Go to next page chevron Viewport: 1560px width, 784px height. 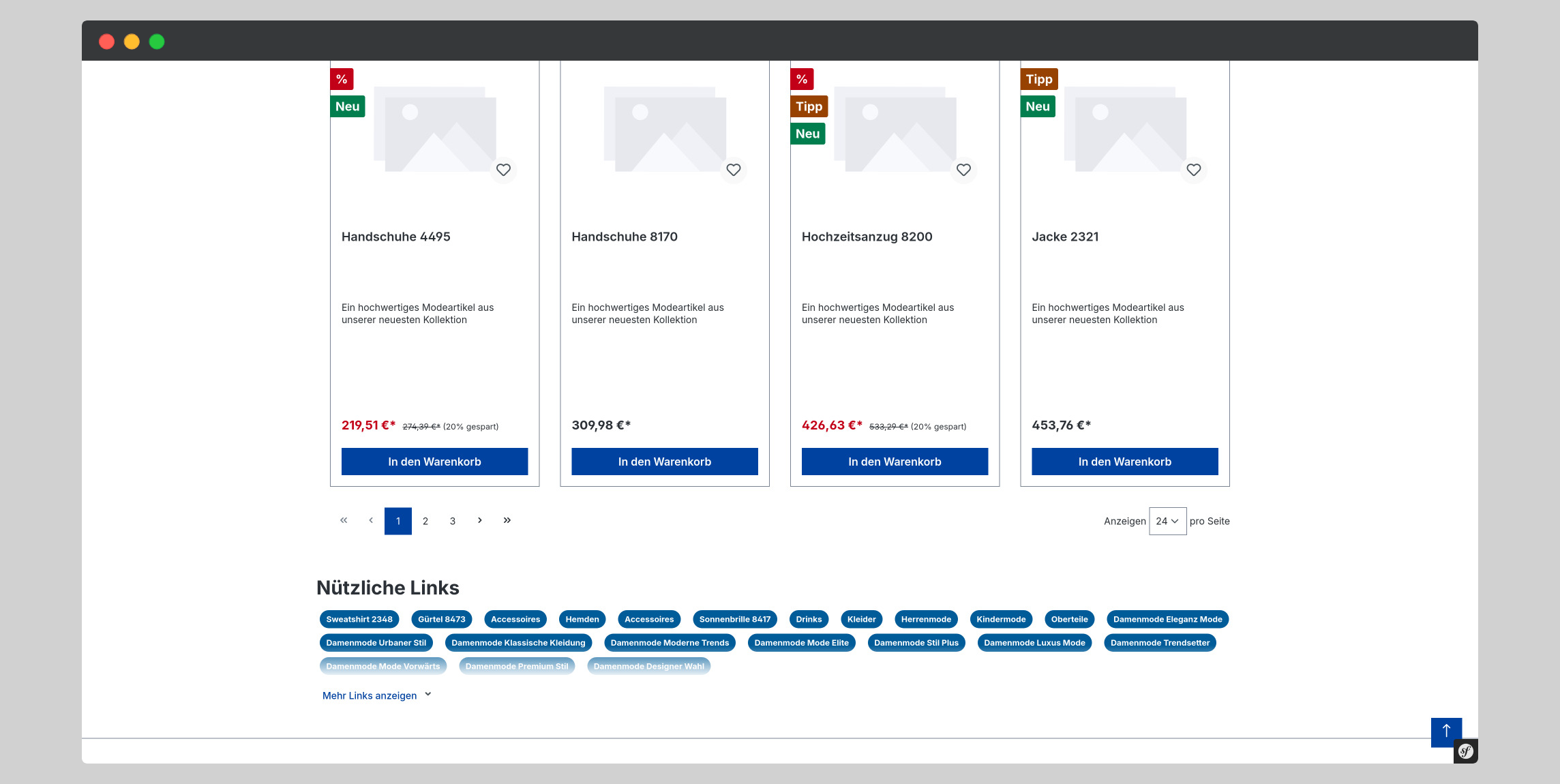click(x=480, y=521)
